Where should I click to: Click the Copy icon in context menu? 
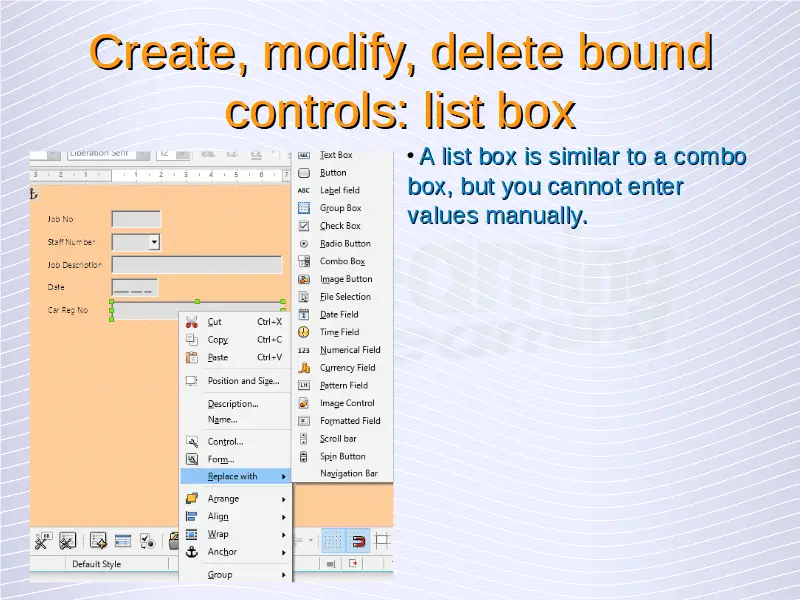click(x=192, y=340)
